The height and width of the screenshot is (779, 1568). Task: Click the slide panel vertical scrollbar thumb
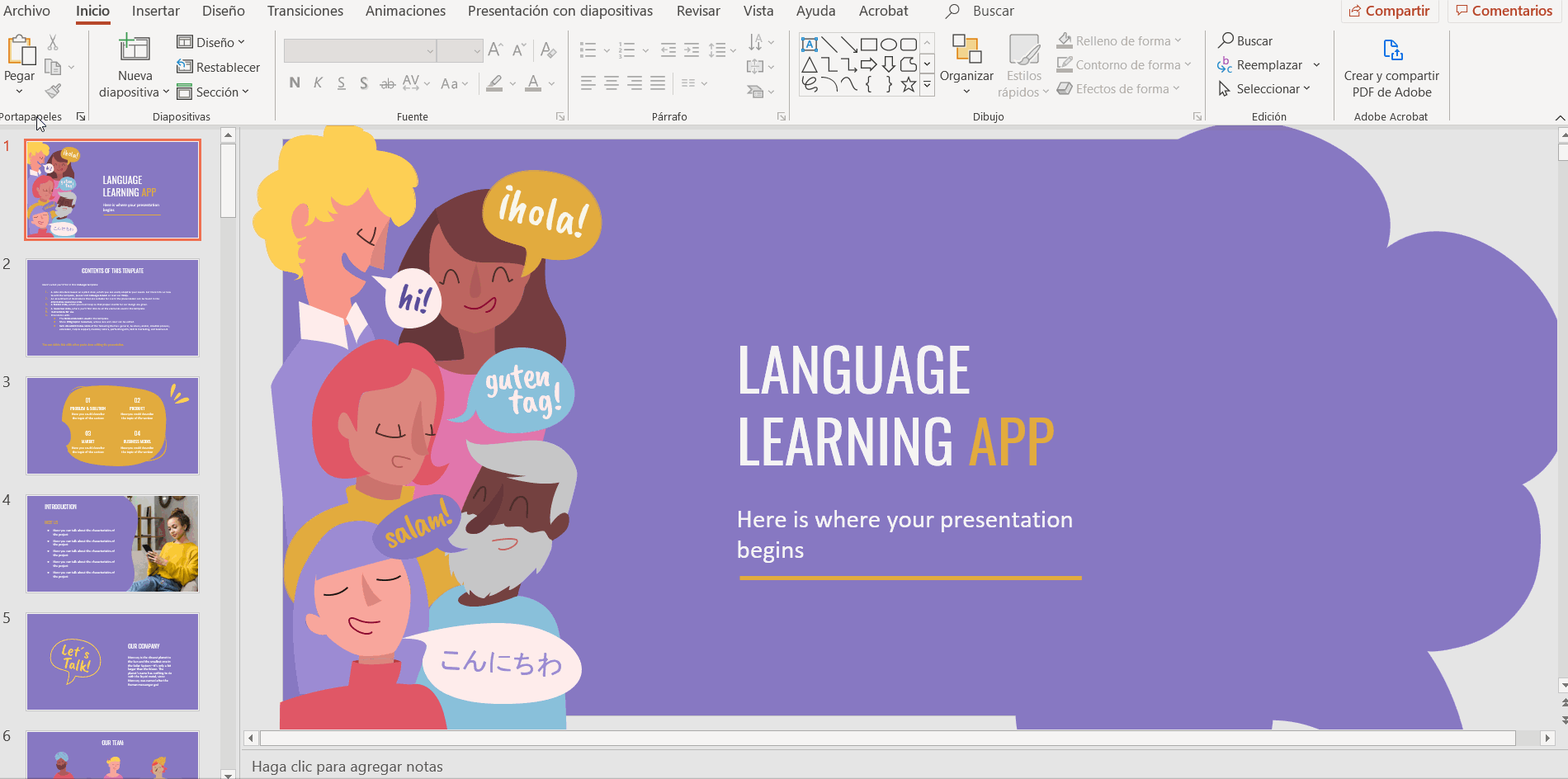[x=229, y=180]
